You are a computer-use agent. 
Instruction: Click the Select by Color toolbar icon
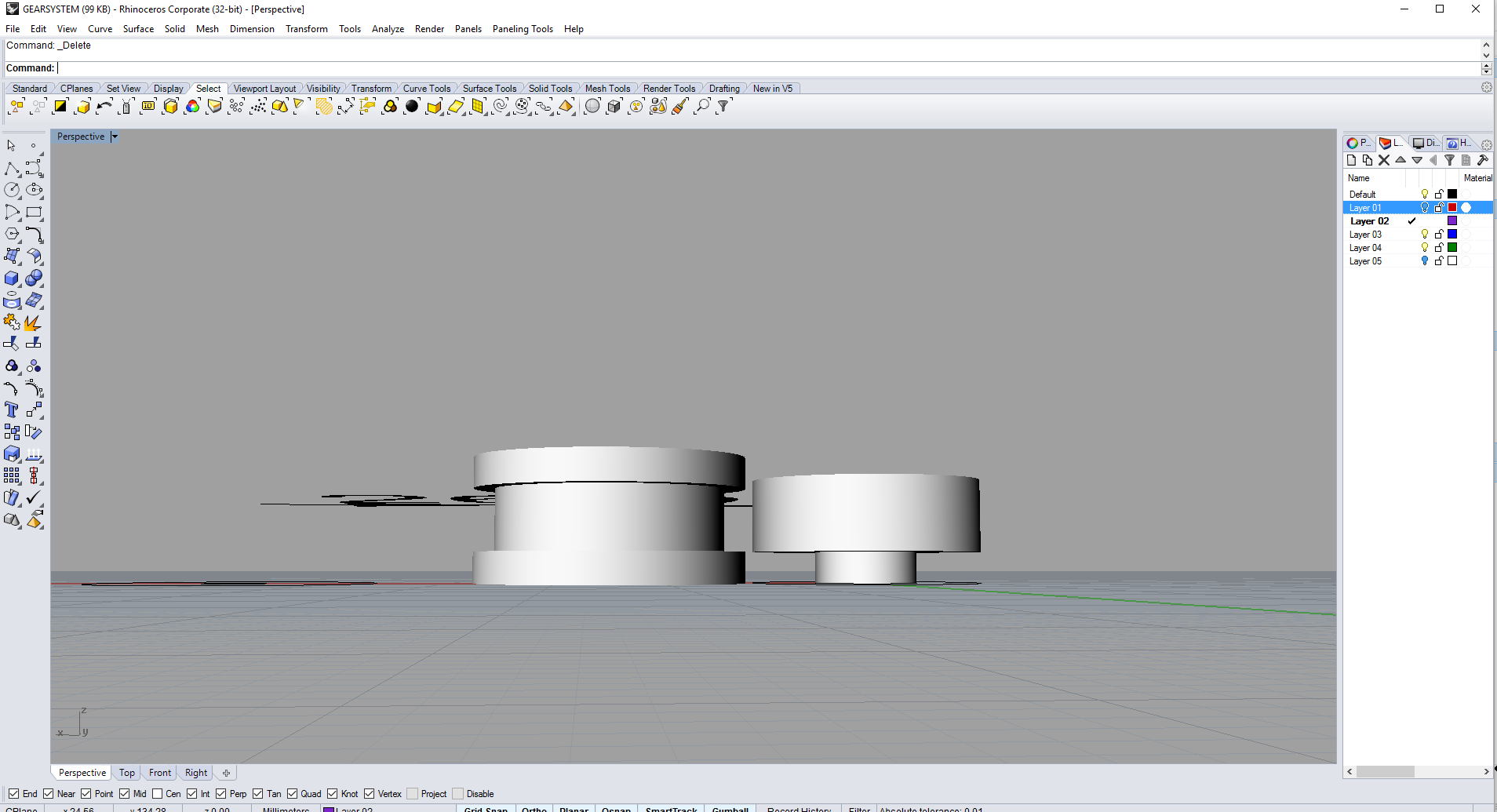click(192, 107)
